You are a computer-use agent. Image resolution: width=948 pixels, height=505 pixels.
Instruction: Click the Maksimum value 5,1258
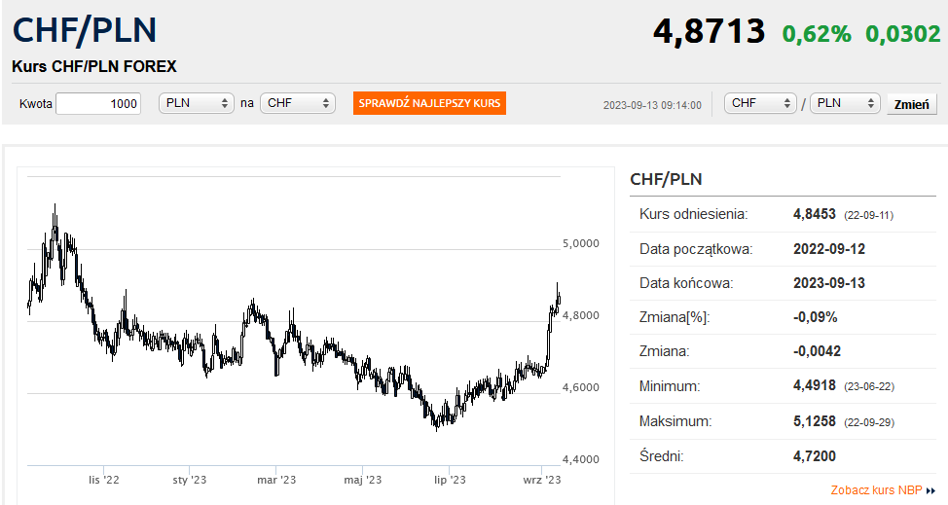(x=814, y=421)
